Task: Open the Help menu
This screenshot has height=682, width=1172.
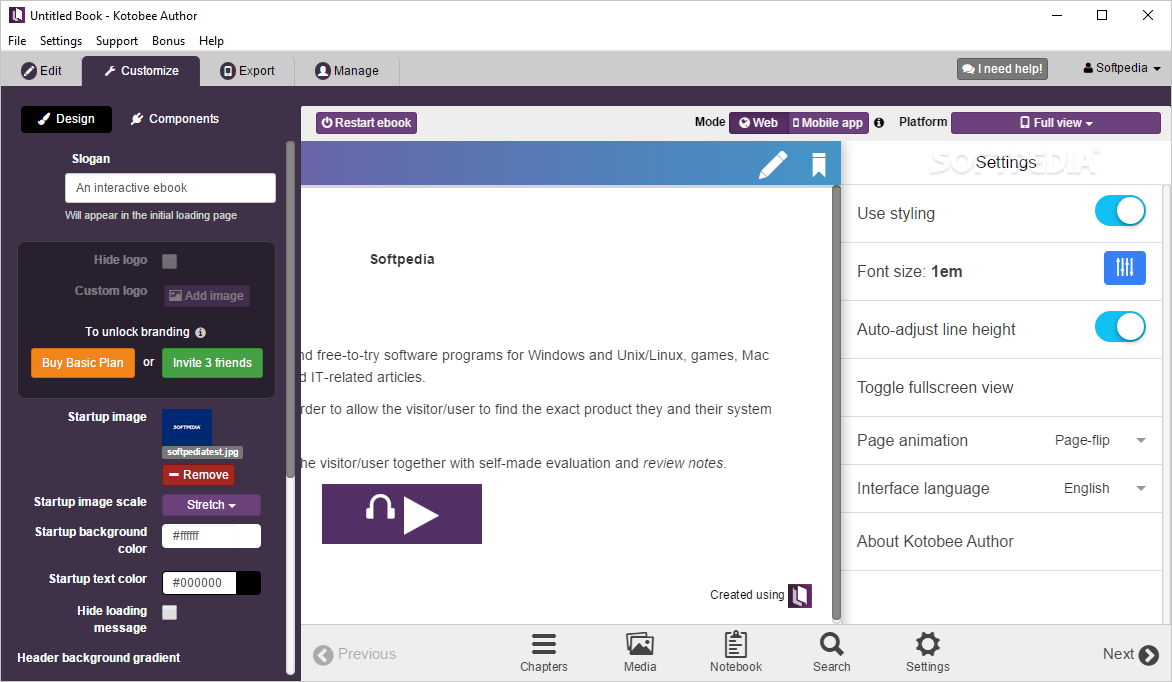Action: pyautogui.click(x=212, y=41)
